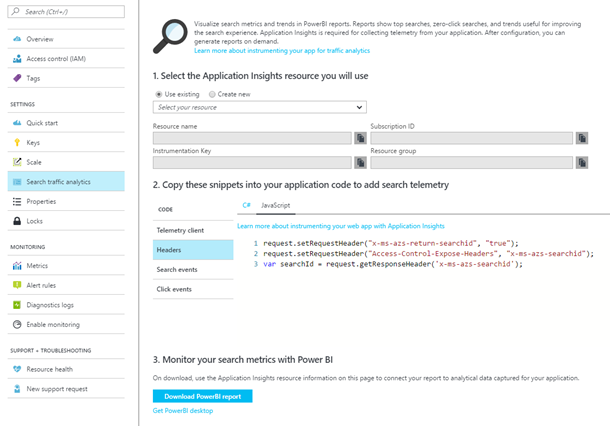Click code line starting with "var searchId"
This screenshot has width=610, height=426.
(x=393, y=264)
